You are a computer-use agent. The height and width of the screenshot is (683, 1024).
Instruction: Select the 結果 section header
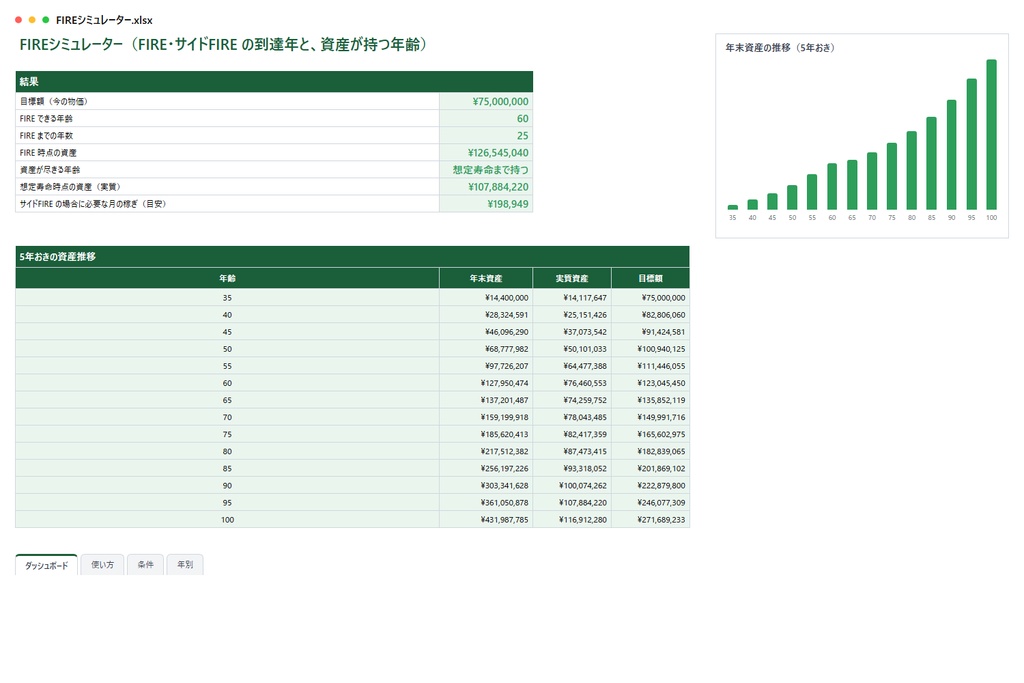[274, 82]
